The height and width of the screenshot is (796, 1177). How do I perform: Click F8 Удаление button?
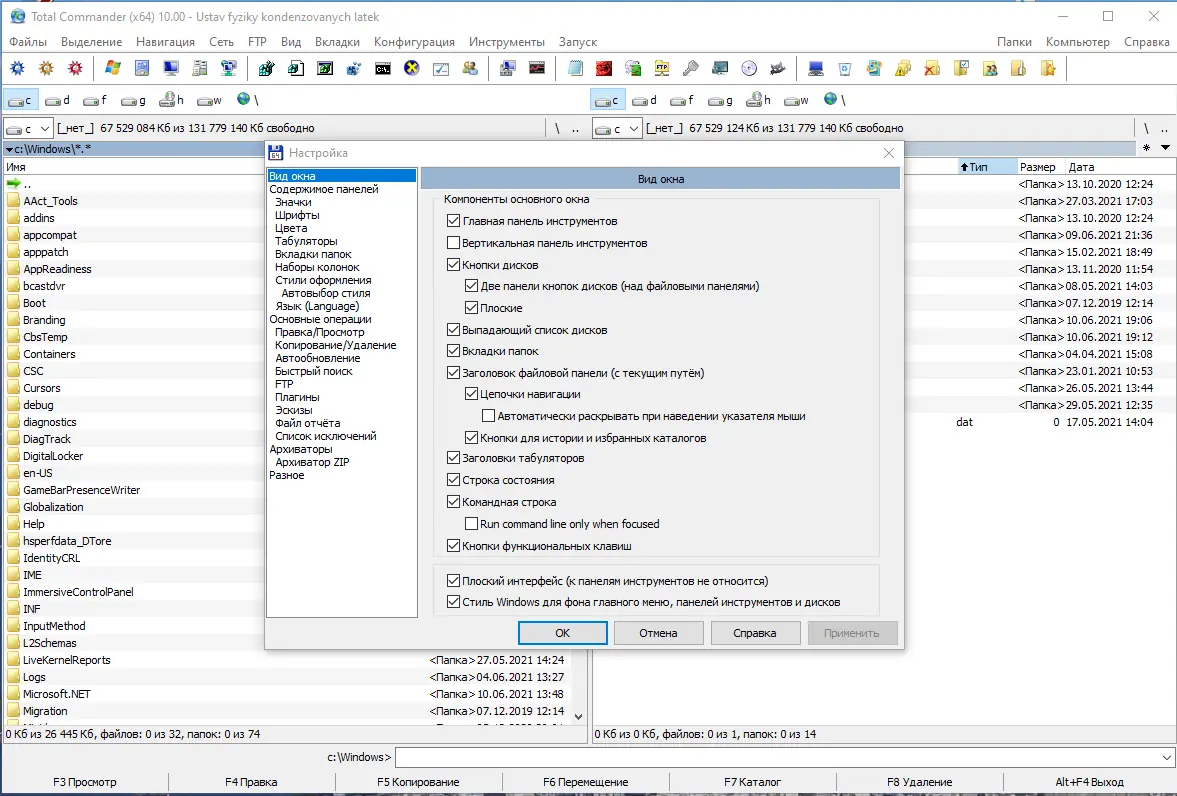pyautogui.click(x=920, y=782)
